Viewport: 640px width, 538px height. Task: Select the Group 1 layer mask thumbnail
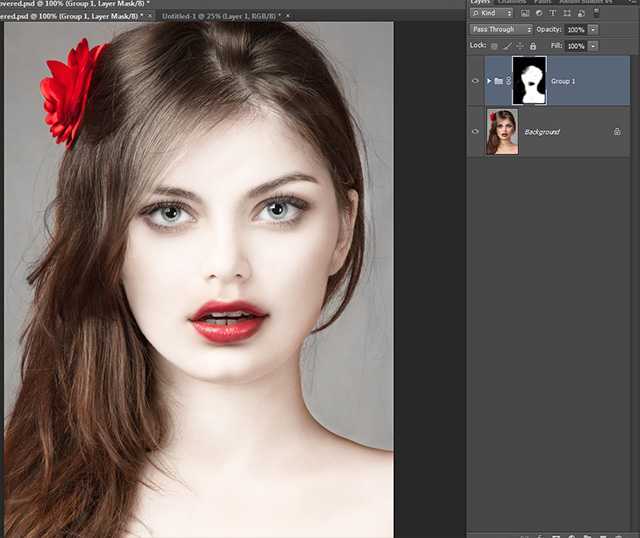coord(528,81)
